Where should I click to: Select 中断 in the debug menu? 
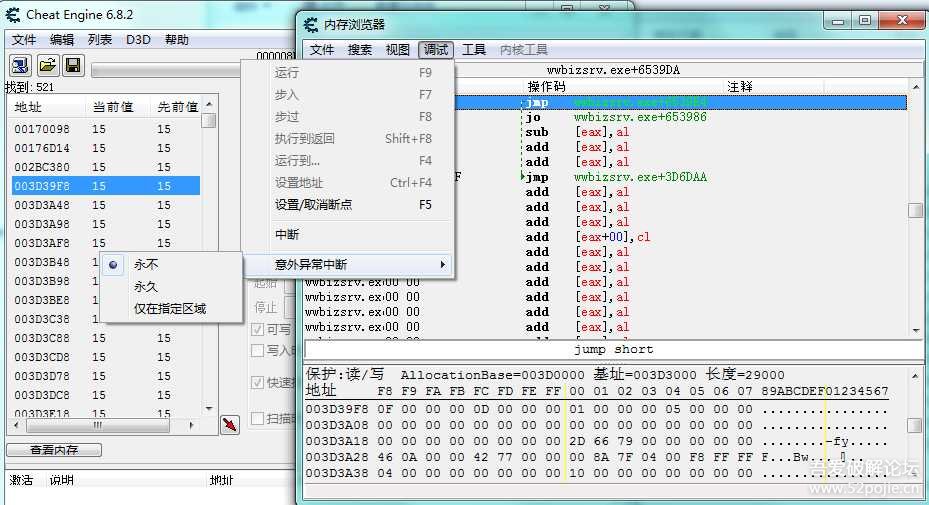[348, 235]
